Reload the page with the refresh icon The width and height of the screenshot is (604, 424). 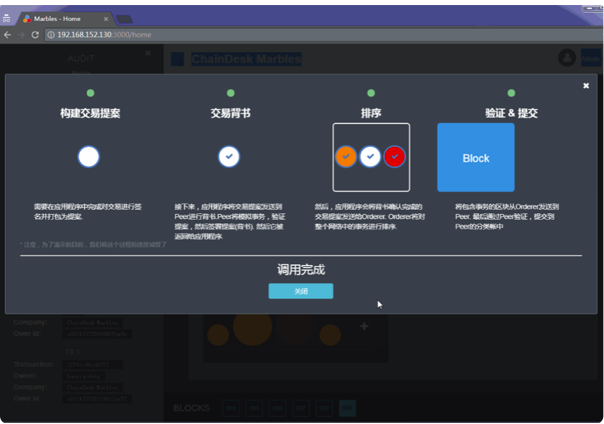point(36,34)
